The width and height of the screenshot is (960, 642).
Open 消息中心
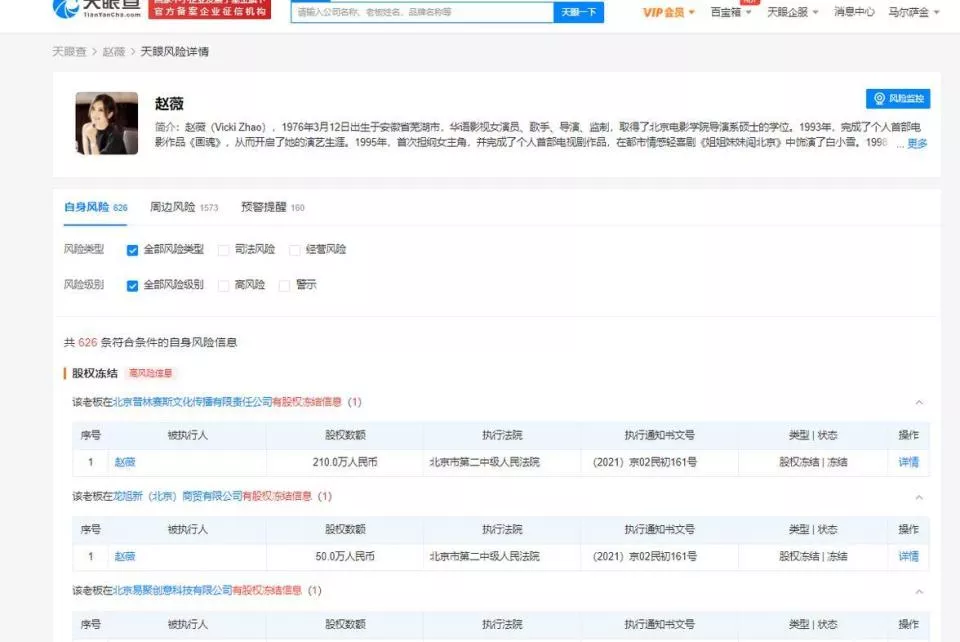(854, 12)
